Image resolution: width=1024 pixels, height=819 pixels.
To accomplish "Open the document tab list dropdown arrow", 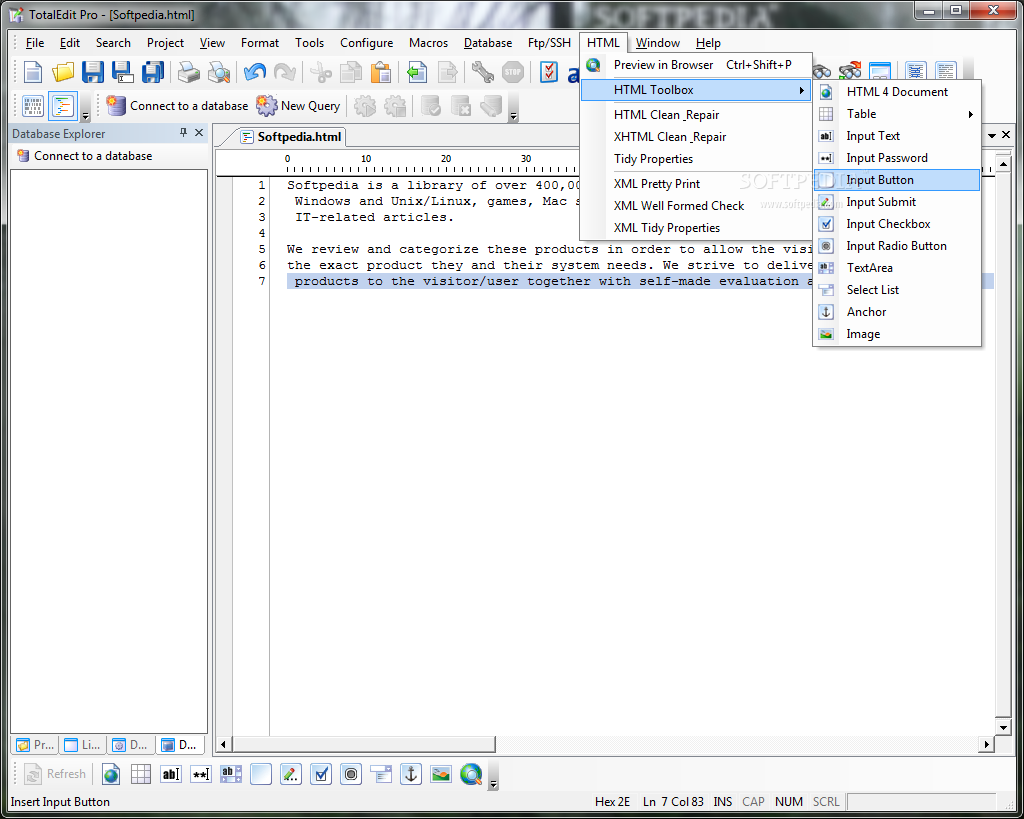I will point(992,135).
